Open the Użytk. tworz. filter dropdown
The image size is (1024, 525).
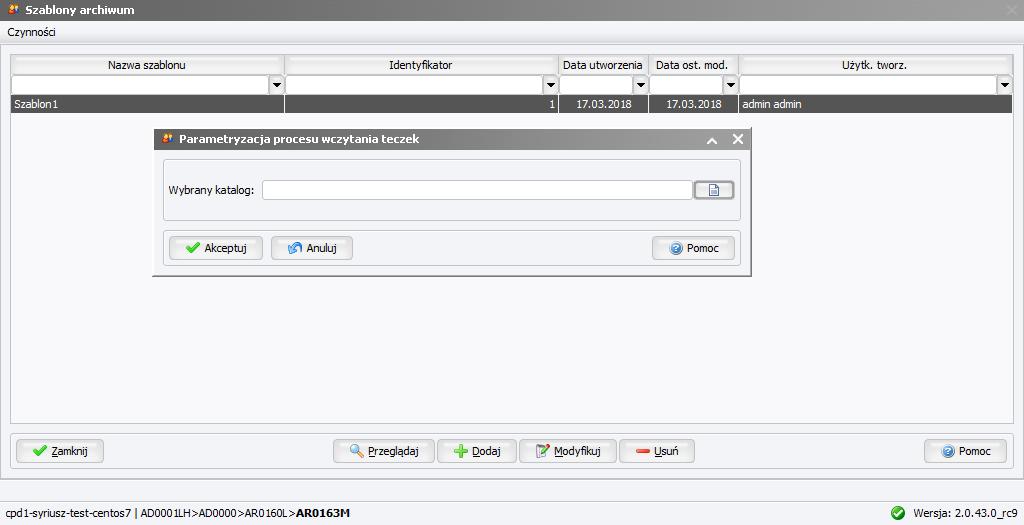click(x=1004, y=85)
